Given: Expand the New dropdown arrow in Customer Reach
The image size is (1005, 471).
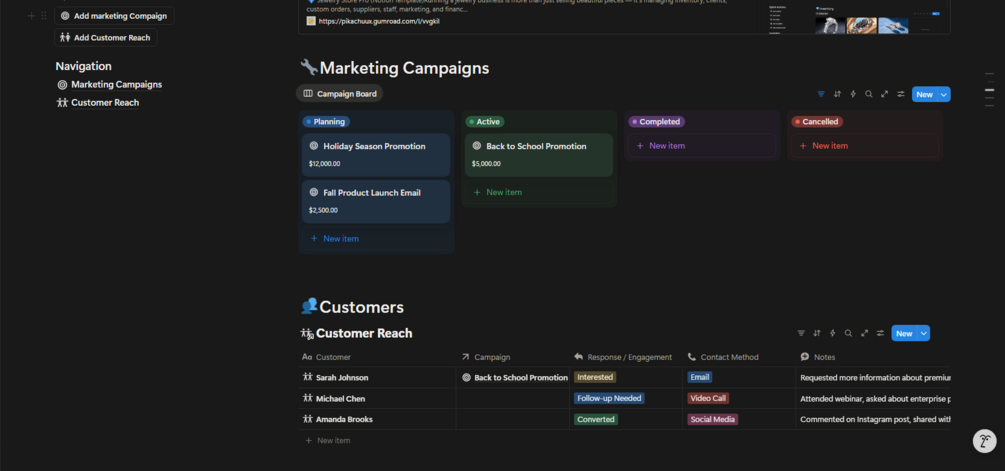Looking at the screenshot, I should [924, 333].
